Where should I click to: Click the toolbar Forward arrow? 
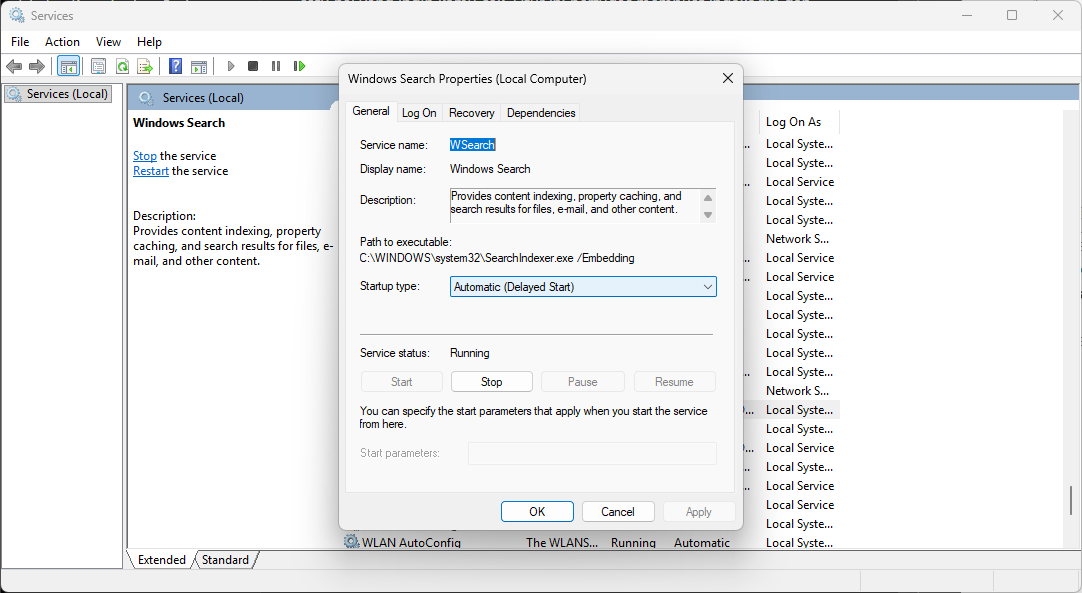pos(37,66)
